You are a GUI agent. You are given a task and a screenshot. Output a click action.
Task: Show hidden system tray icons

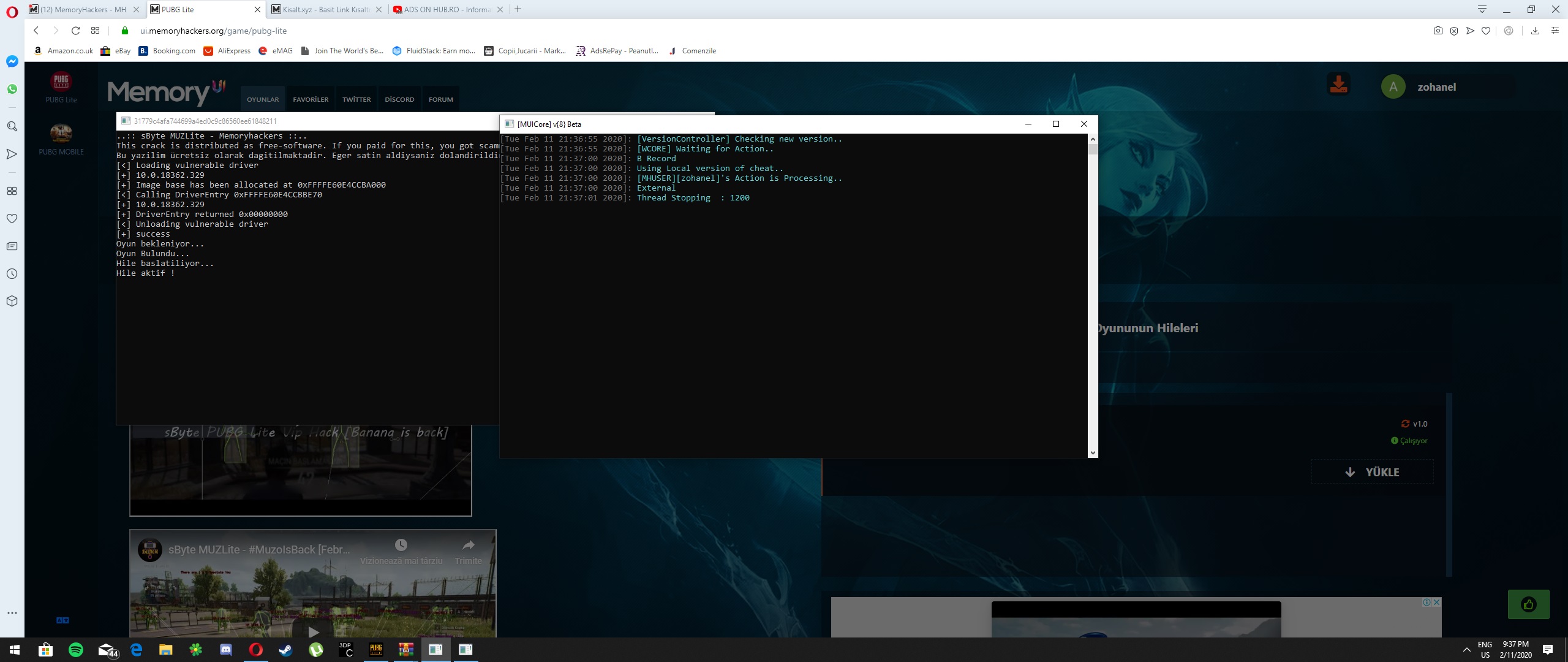(x=1466, y=650)
